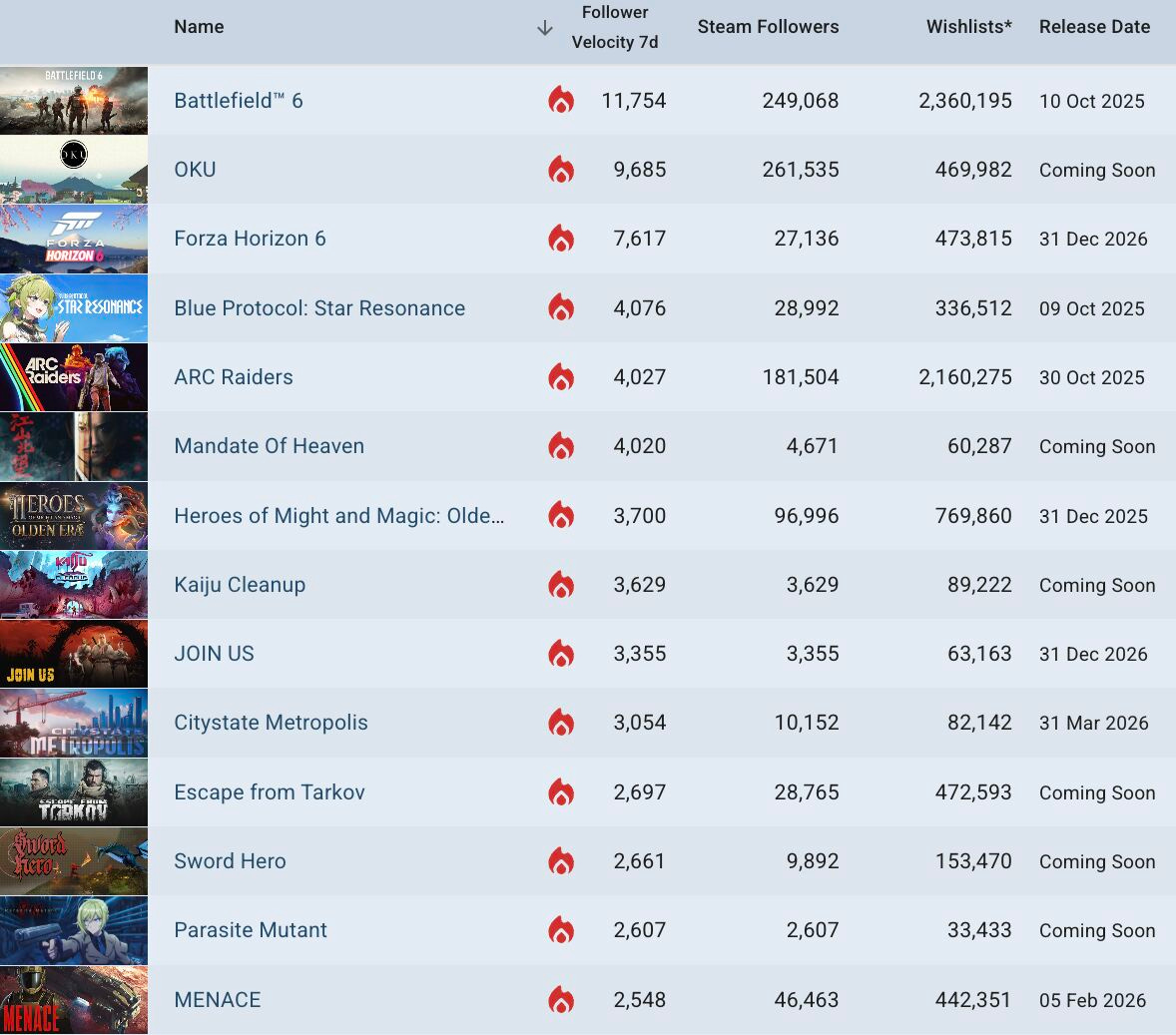Click the flame icon in Mandate Of Heaven row
The width and height of the screenshot is (1176, 1035).
tap(561, 445)
